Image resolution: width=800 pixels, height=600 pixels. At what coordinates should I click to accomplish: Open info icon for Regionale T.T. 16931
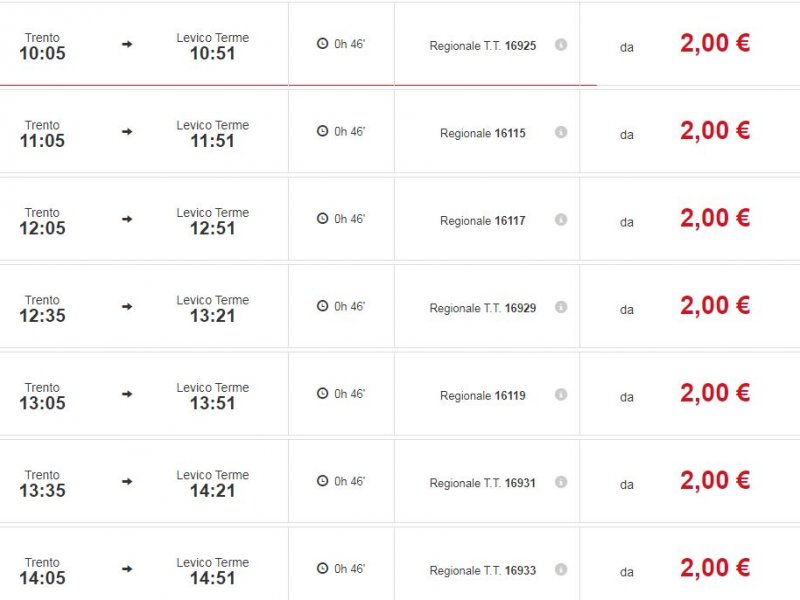tap(561, 482)
